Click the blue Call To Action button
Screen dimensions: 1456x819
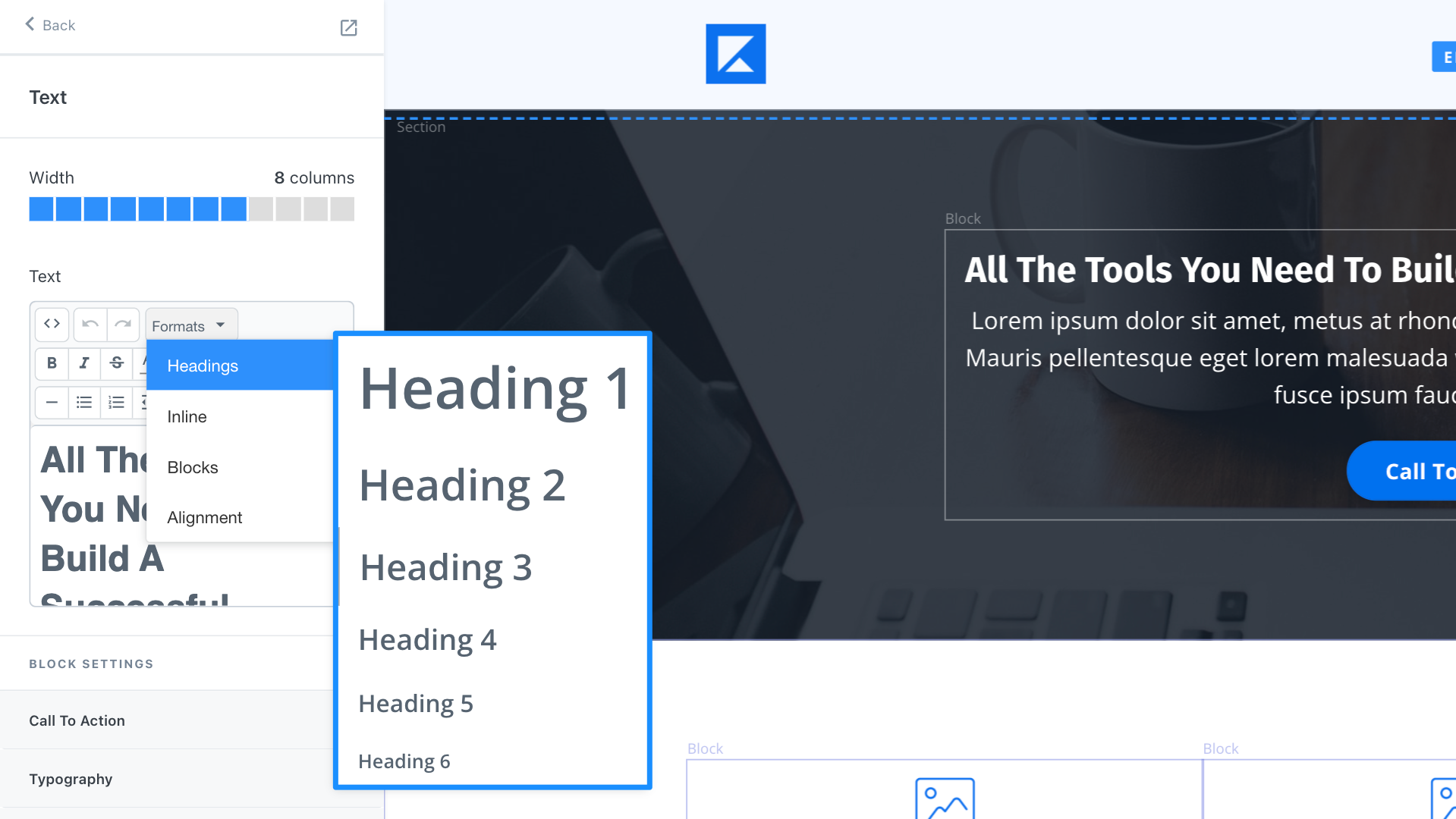pos(1404,471)
